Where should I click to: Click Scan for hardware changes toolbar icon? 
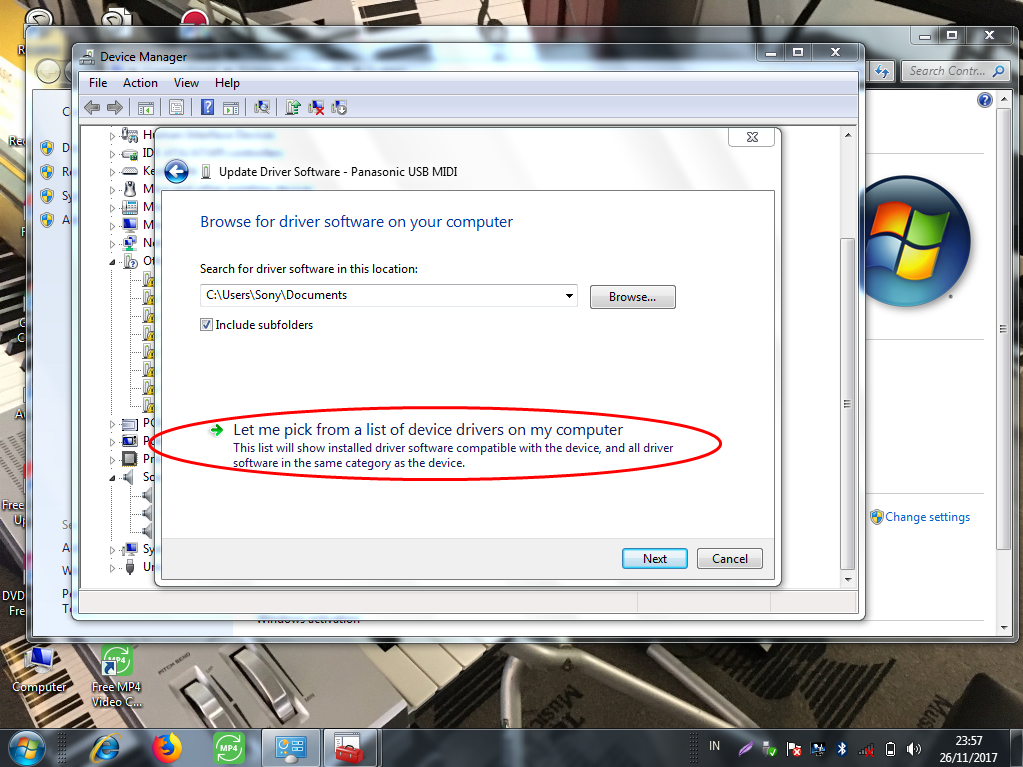pyautogui.click(x=262, y=107)
